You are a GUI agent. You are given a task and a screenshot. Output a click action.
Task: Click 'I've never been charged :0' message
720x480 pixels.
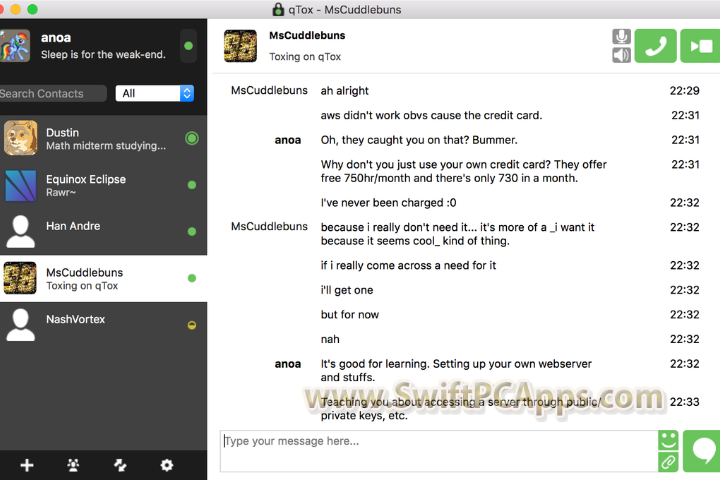pyautogui.click(x=388, y=203)
